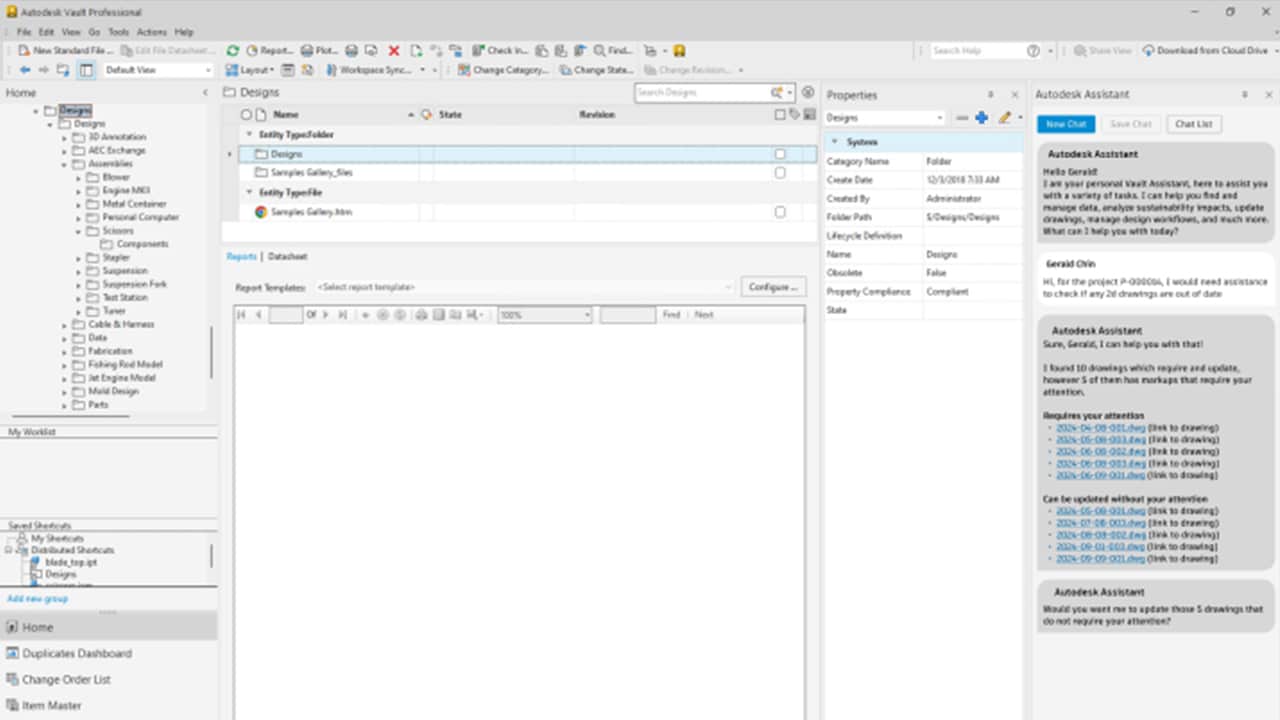This screenshot has height=720, width=1280.
Task: Click the Change Category toolbar button
Action: tap(504, 70)
